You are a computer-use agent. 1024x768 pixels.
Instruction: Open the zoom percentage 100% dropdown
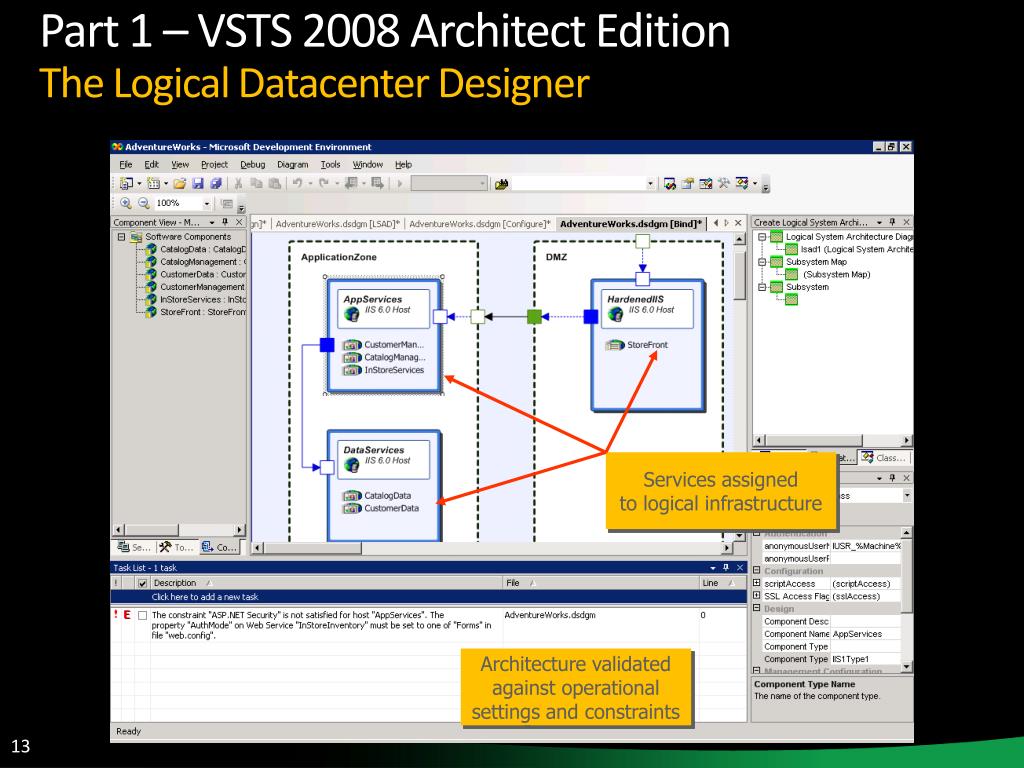(207, 204)
